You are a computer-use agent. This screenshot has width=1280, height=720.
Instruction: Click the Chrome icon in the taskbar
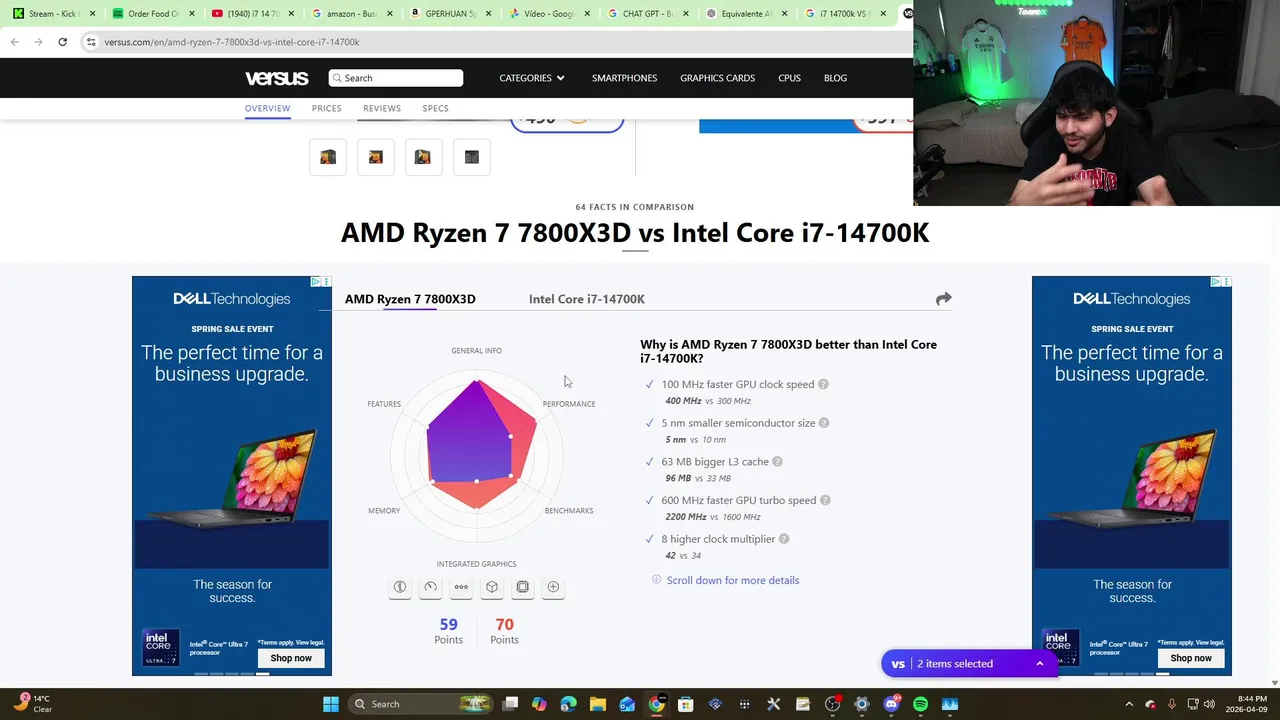656,704
